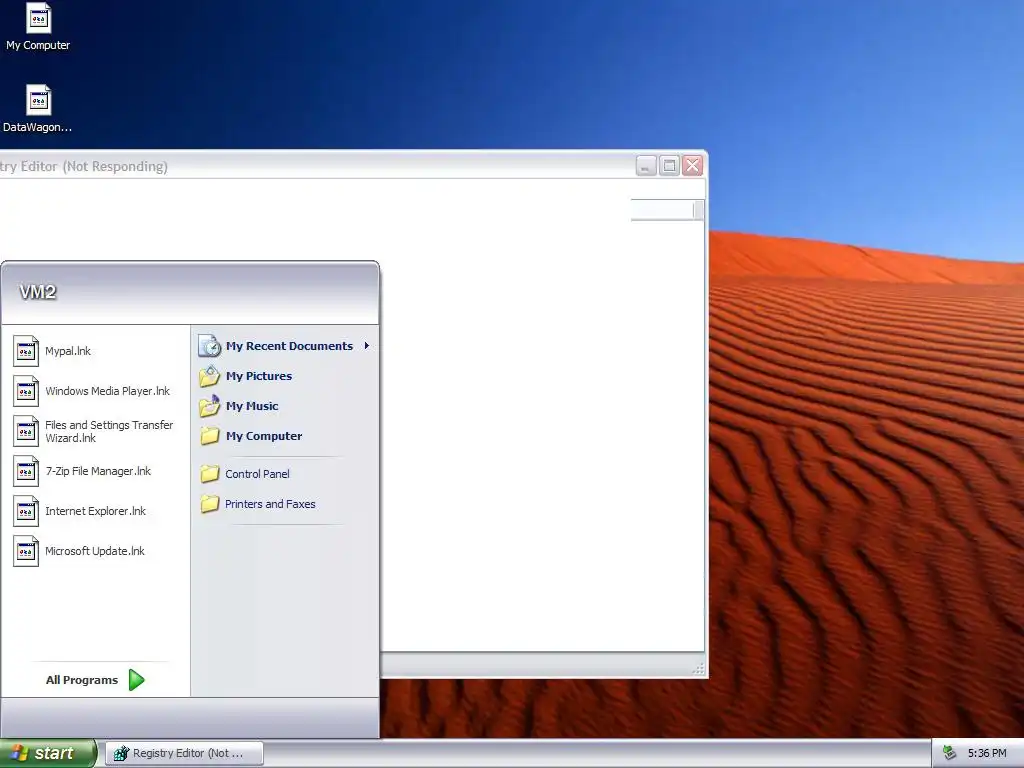Select the DataWagon desktop icon

point(38,109)
